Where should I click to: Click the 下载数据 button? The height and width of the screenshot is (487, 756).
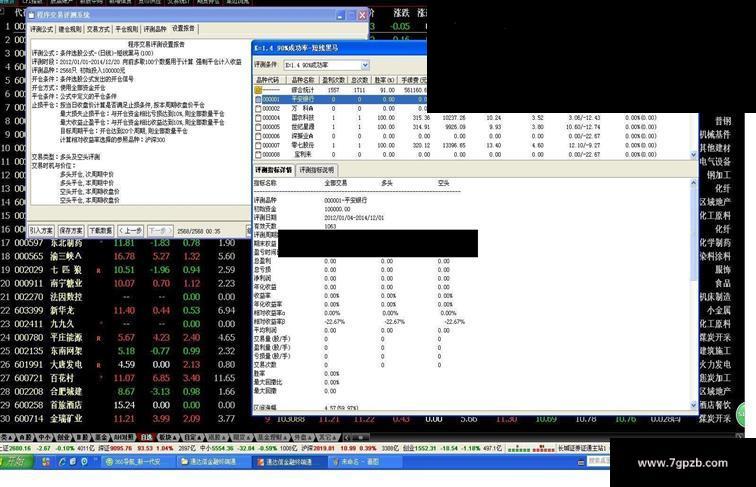click(x=100, y=231)
